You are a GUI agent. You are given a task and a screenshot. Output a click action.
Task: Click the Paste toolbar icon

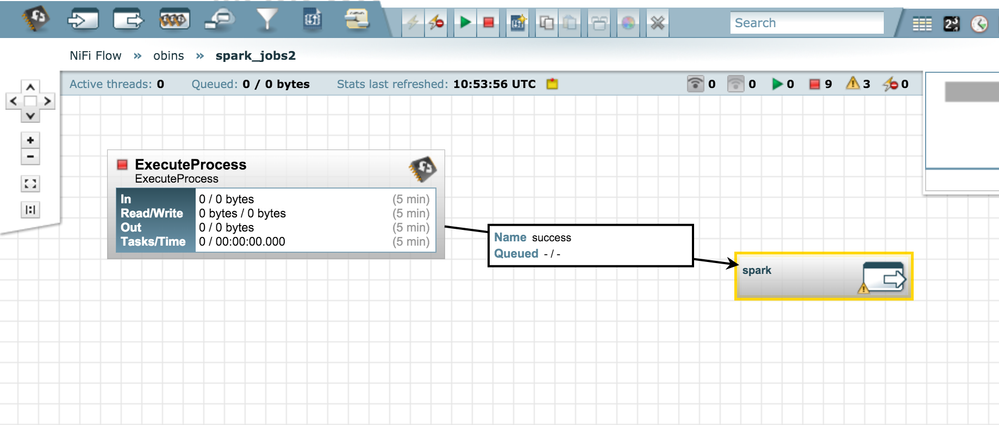(570, 23)
